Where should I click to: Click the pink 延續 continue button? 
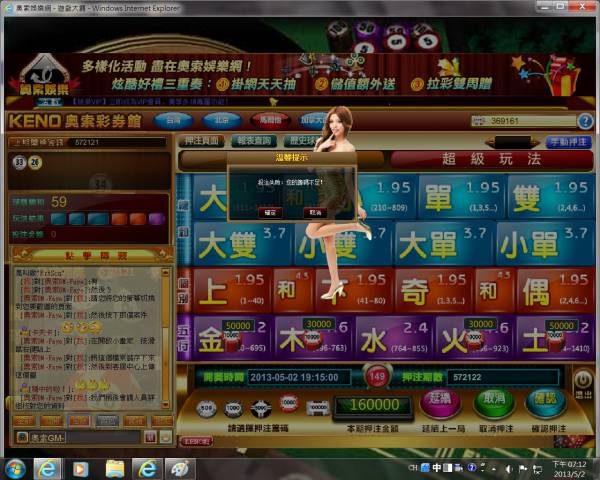[x=439, y=403]
